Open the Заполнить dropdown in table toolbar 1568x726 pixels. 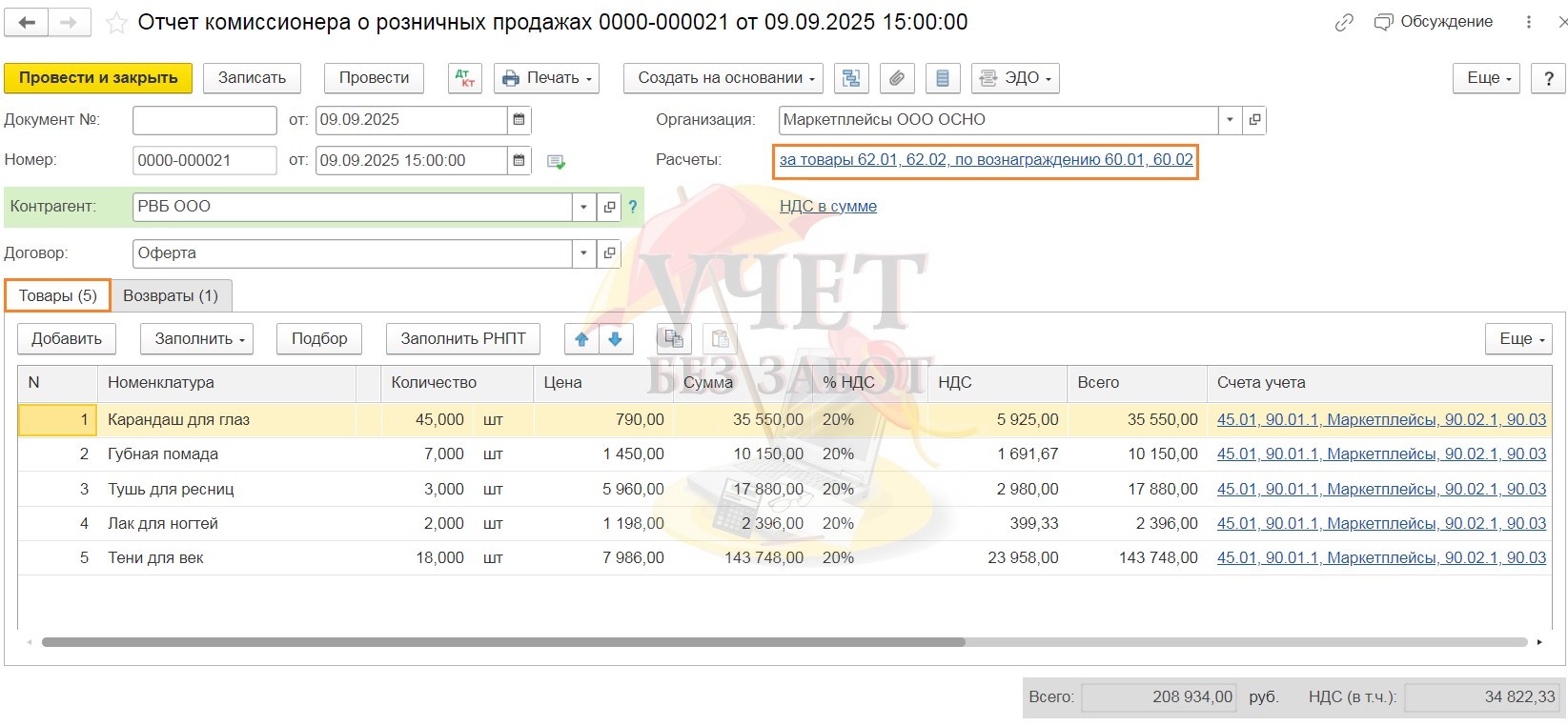click(x=196, y=339)
